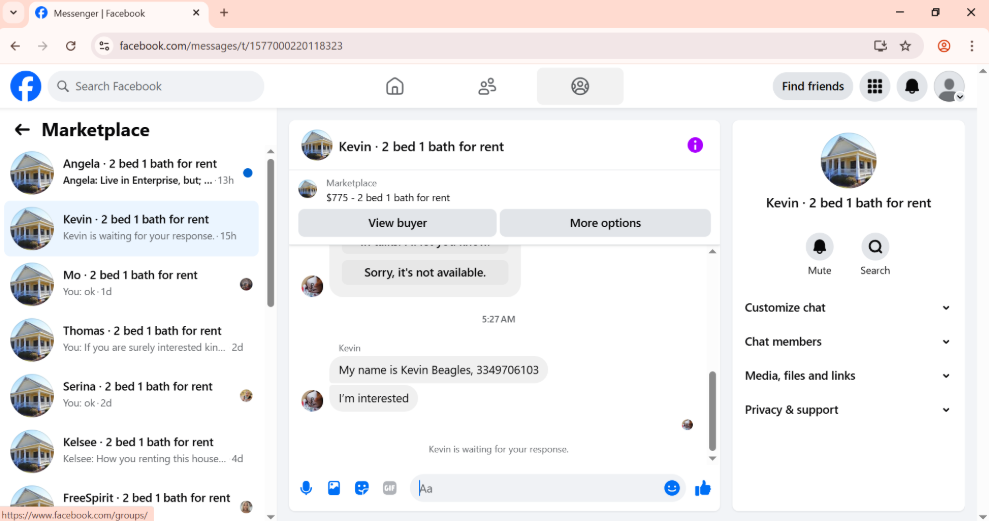
Task: Click the 'I'm interested' message bubble
Action: point(373,399)
